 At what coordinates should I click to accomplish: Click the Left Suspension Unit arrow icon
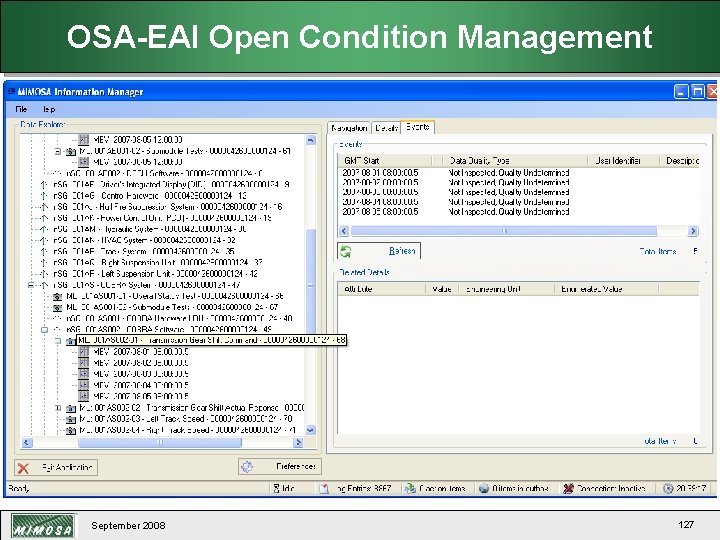point(44,274)
